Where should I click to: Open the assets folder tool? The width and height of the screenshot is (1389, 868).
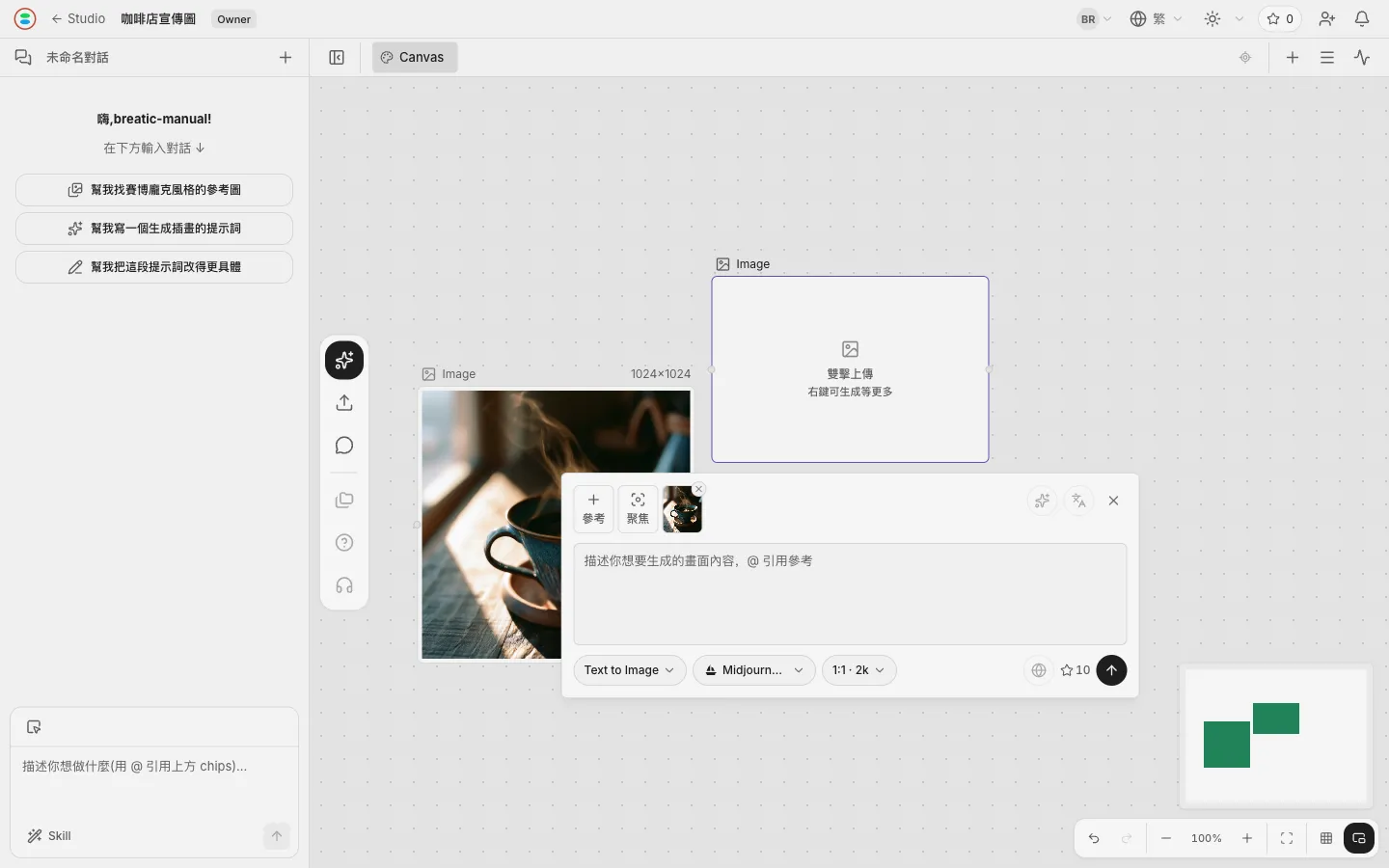tap(344, 500)
